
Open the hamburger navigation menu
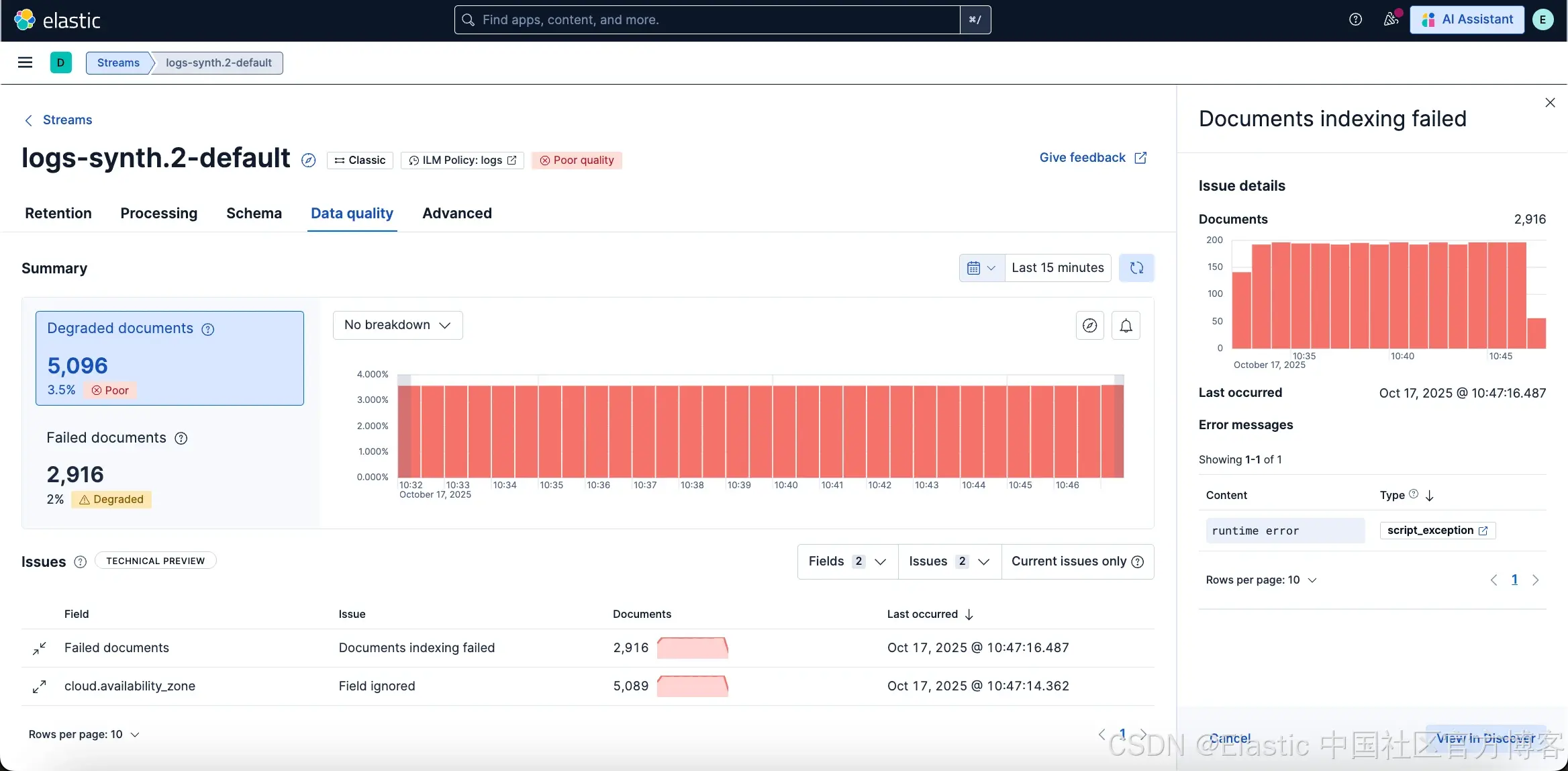point(25,62)
